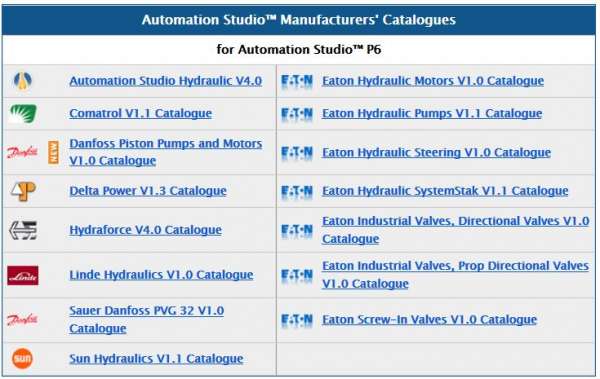This screenshot has width=600, height=379.
Task: Click the Eaton logo beside Hydraulic Motors
Action: pyautogui.click(x=297, y=81)
